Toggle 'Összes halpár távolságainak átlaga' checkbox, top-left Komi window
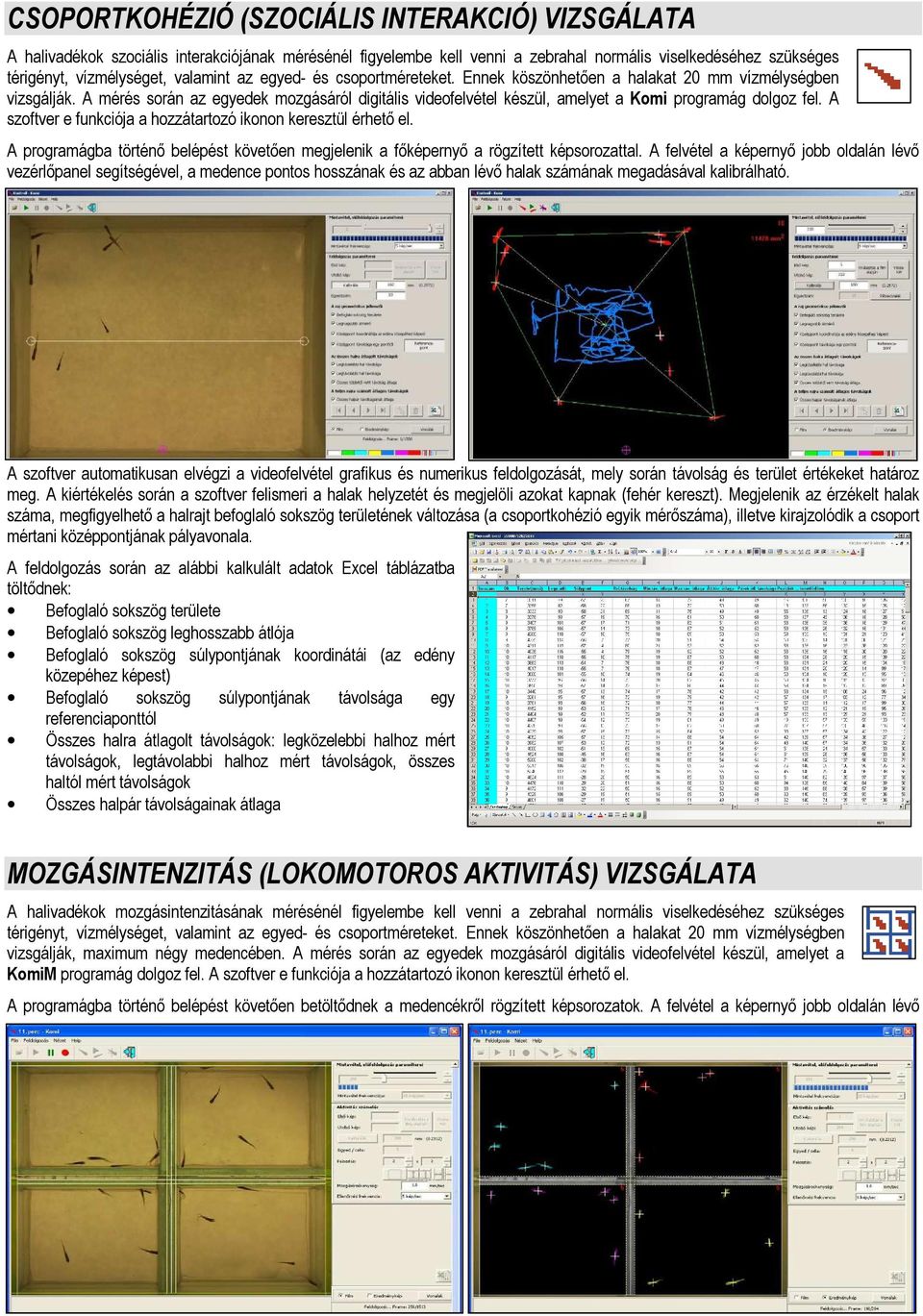The image size is (923, 1316). [334, 399]
